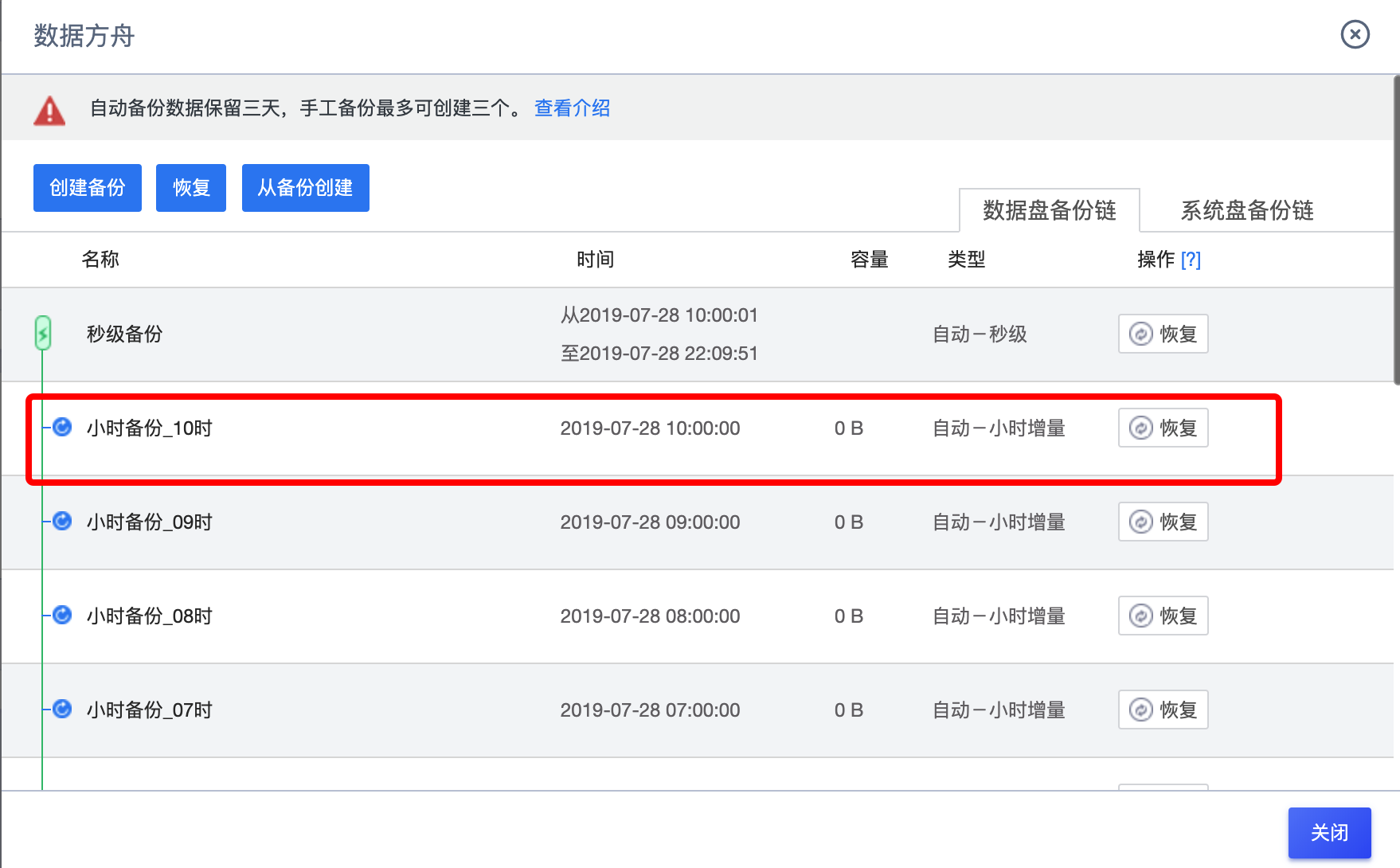Click the 从2019-07-28 10:00:01 start time
Image resolution: width=1400 pixels, height=868 pixels.
point(659,315)
